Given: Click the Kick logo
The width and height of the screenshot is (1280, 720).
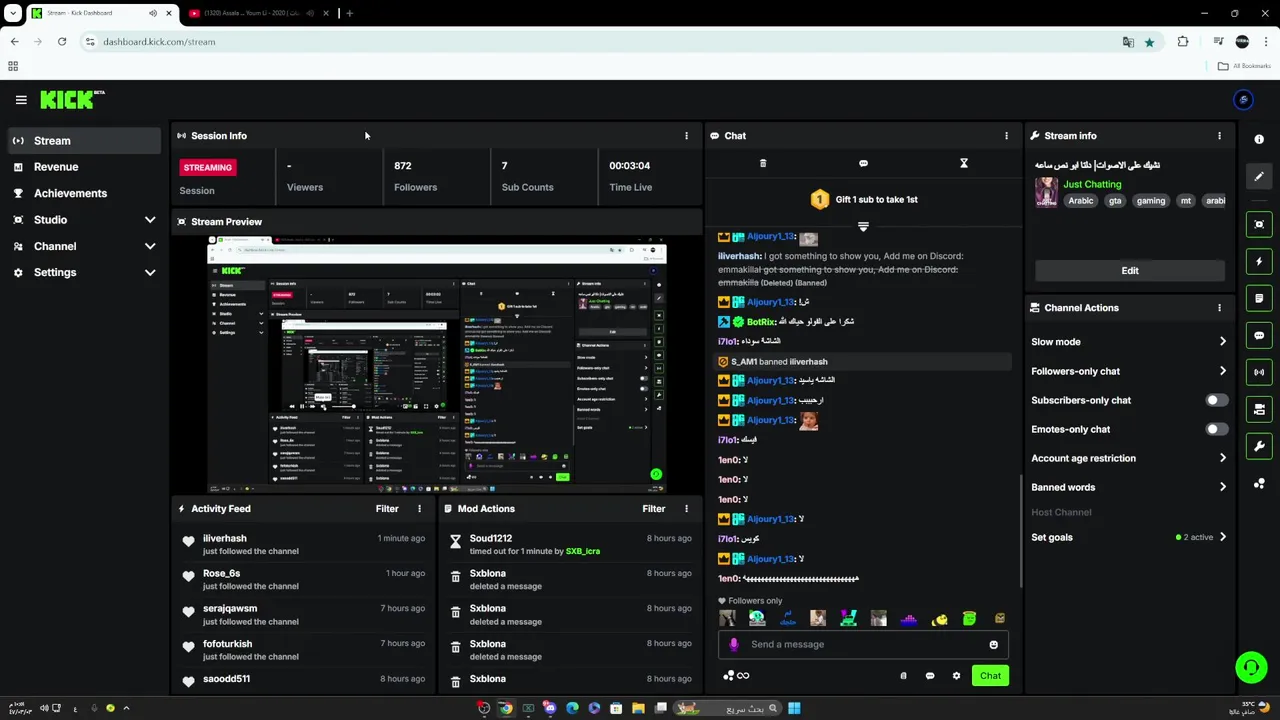Looking at the screenshot, I should click(72, 99).
